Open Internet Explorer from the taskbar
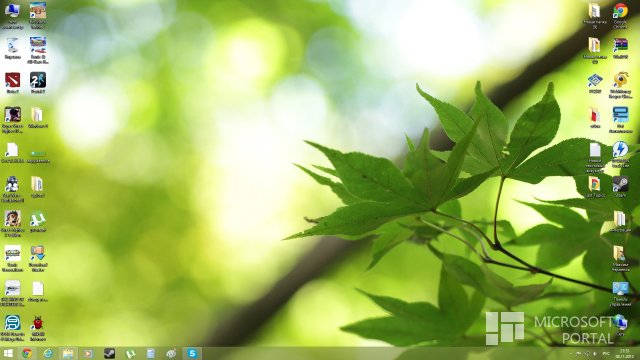Image resolution: width=640 pixels, height=360 pixels. (48, 353)
